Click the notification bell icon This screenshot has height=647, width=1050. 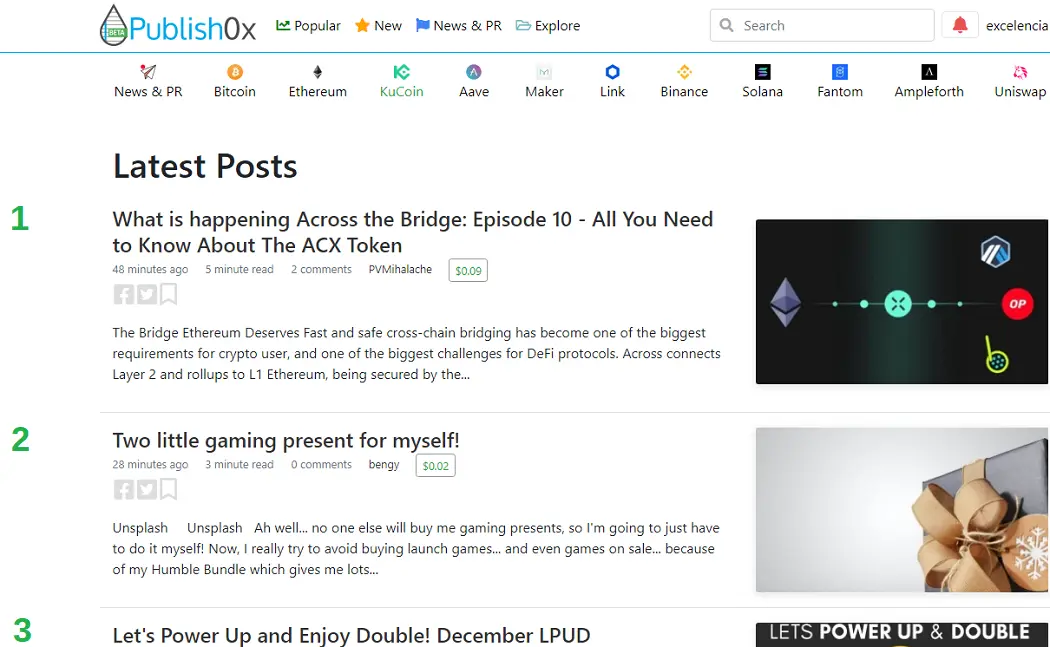(x=960, y=25)
